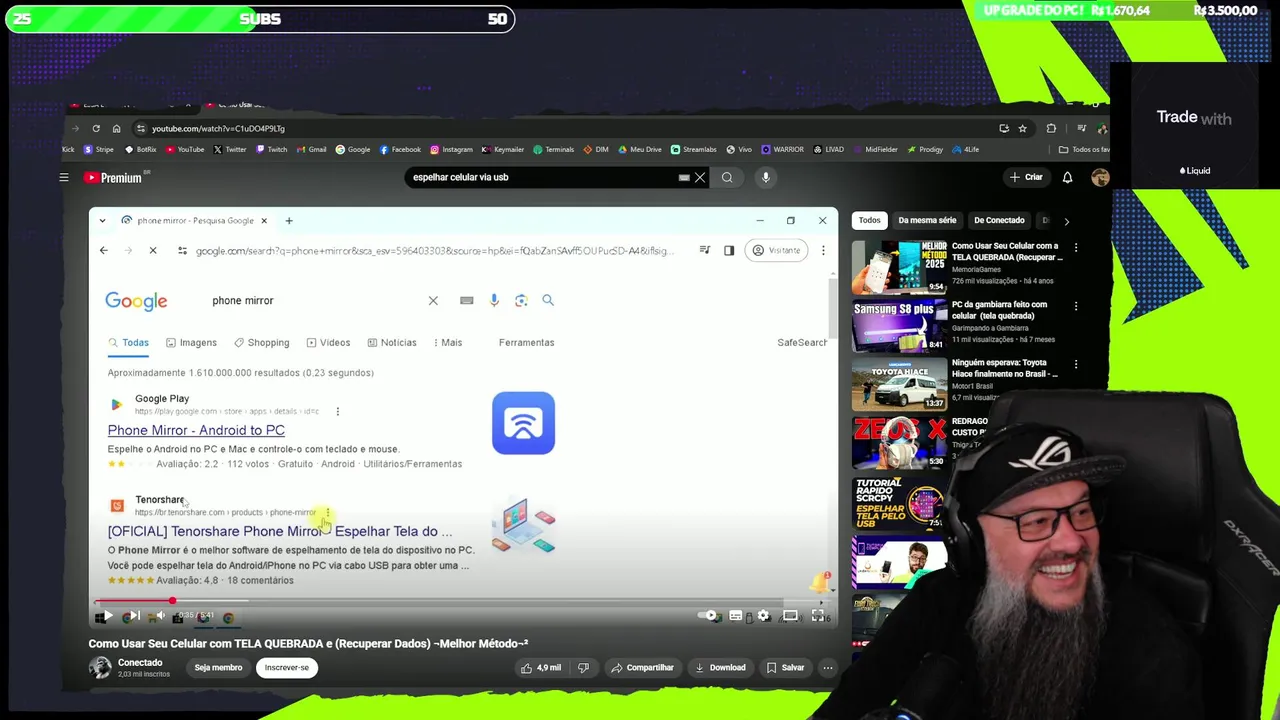Open options menu for 'PC da gambiarra' suggestion
The height and width of the screenshot is (720, 1280).
pos(1076,306)
